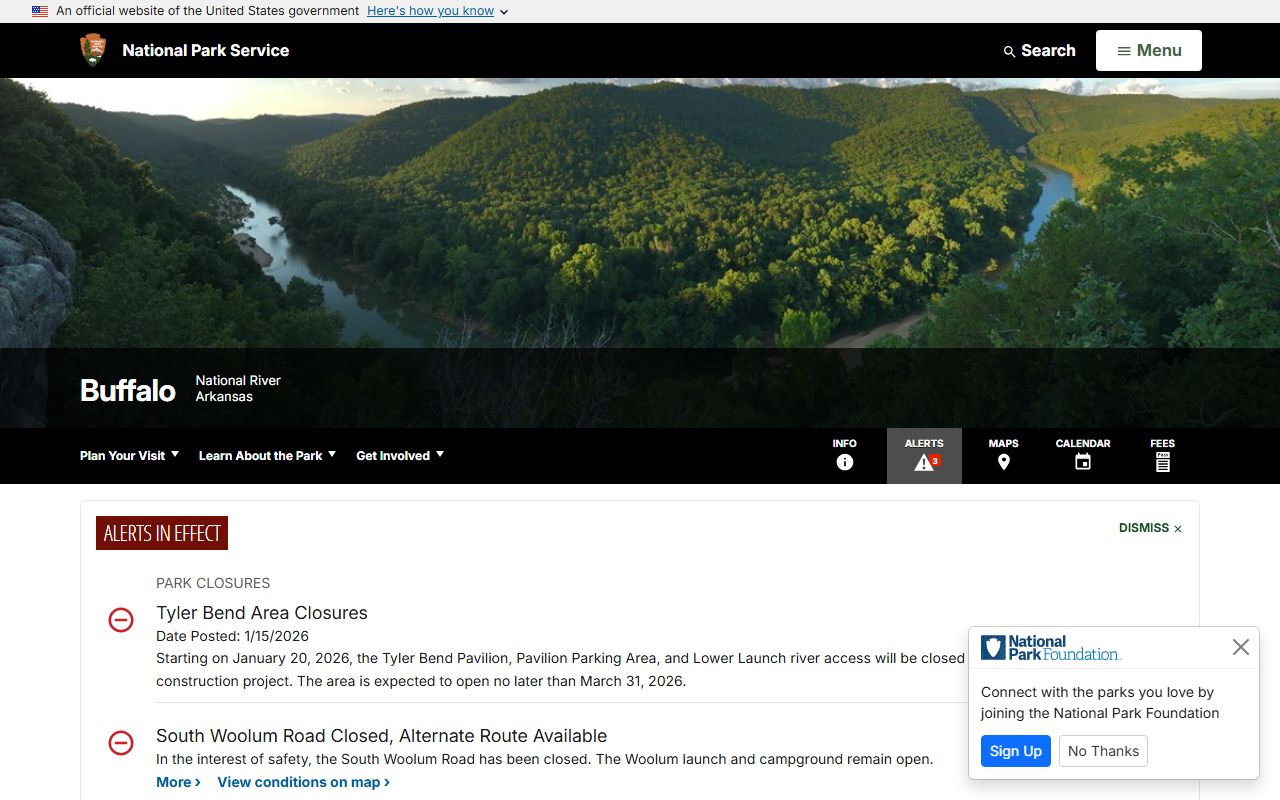
Task: Click the ALERTS IN EFFECT label
Action: 162,533
